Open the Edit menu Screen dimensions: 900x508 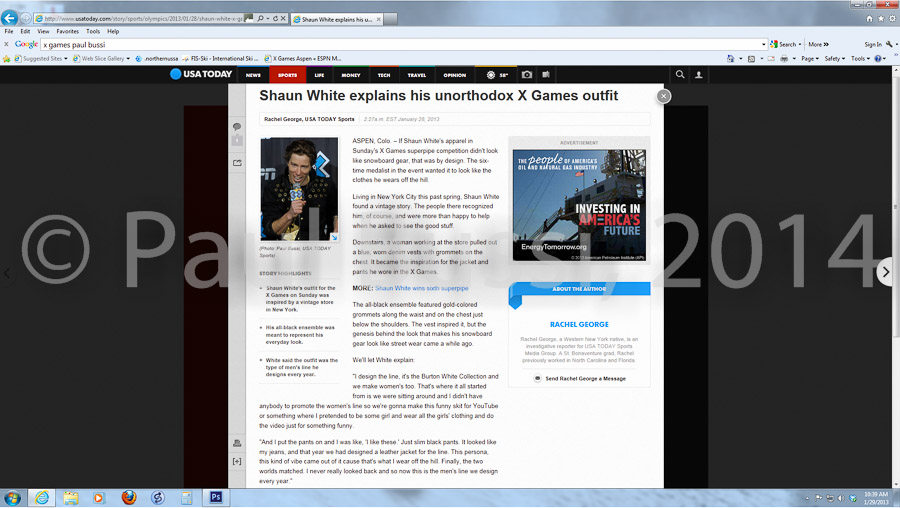tap(25, 32)
